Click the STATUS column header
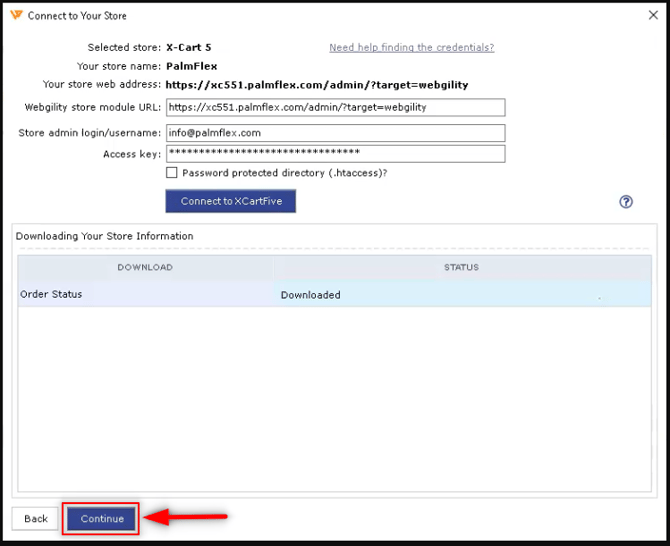 click(x=461, y=268)
